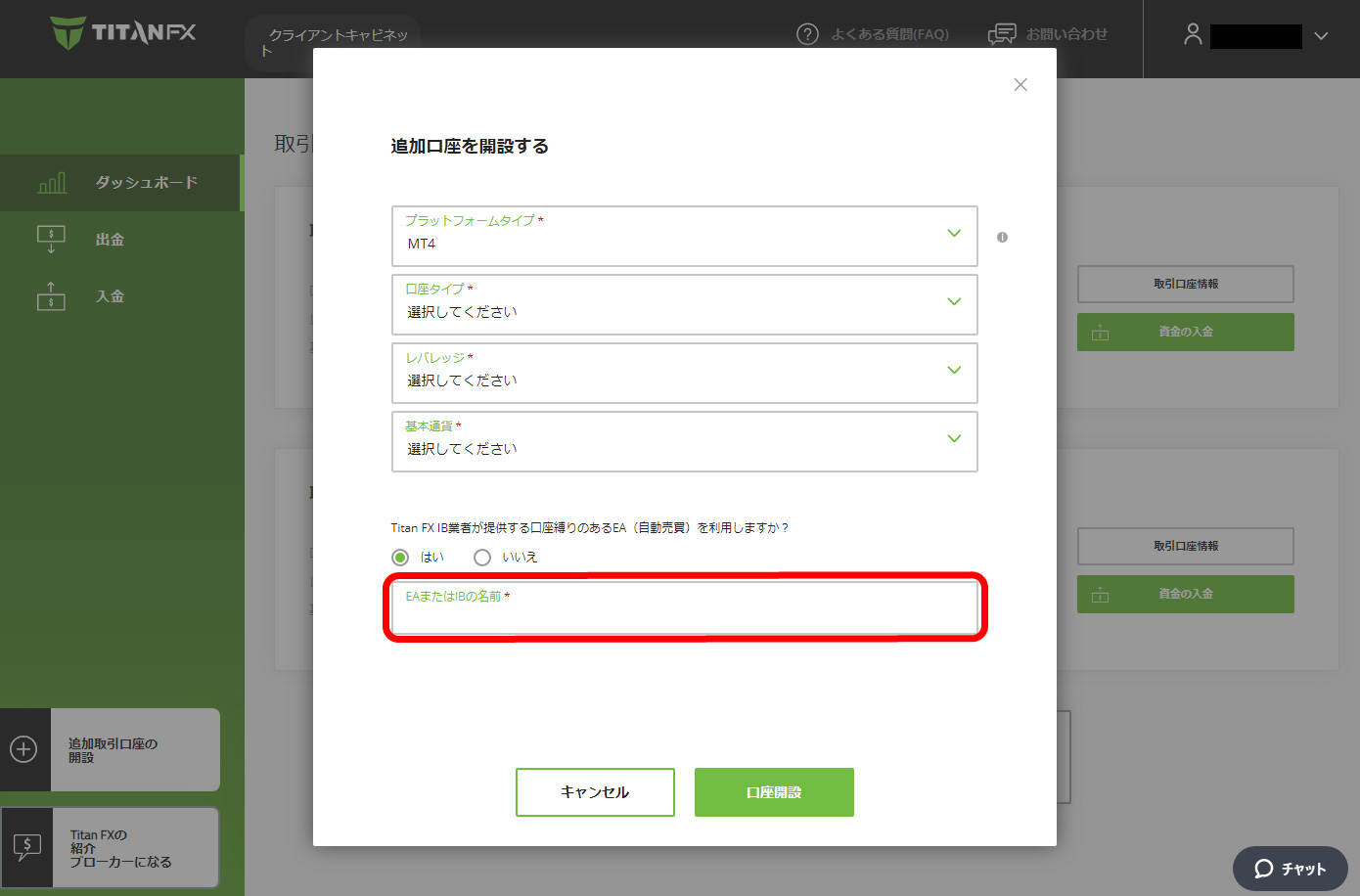This screenshot has height=896, width=1360.
Task: Click the contact chat-bubbles icon
Action: 1002,34
